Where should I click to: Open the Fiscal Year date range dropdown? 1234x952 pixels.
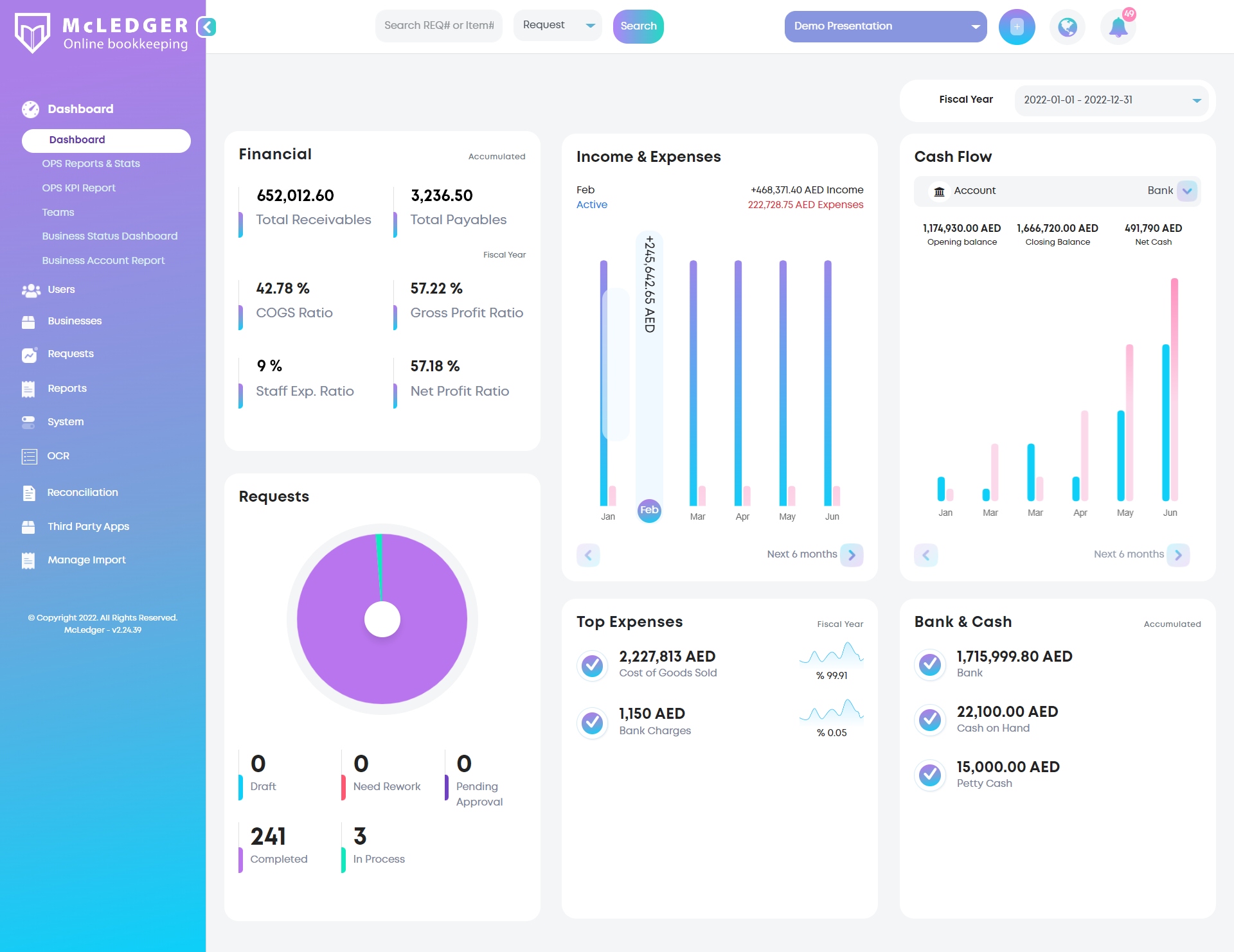pos(1112,100)
